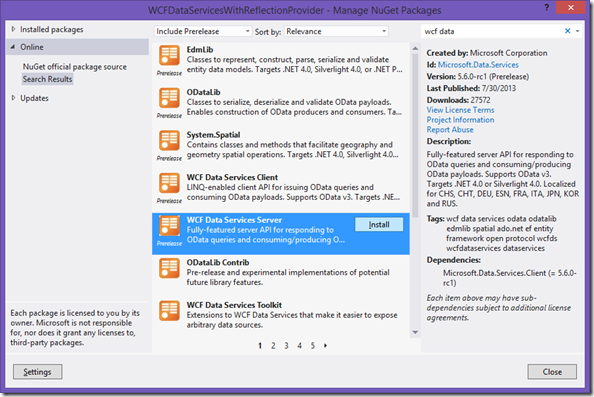Click the package list scrollbar up arrow
Viewport: 594px width, 397px height.
click(415, 48)
